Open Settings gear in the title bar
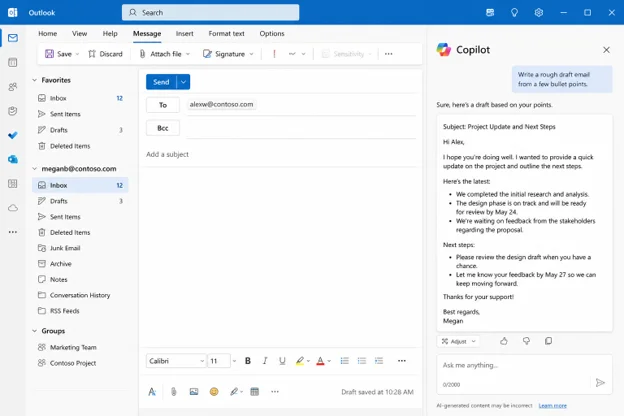The image size is (624, 416). (538, 13)
